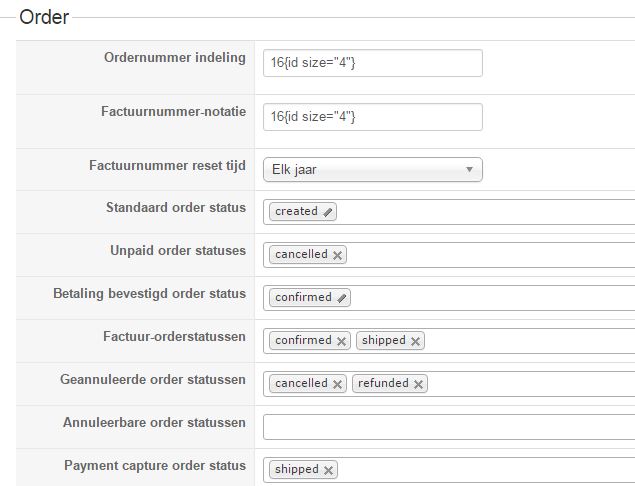Remove cancelled from Geannuleerde order statussen
635x486 pixels.
coord(338,384)
